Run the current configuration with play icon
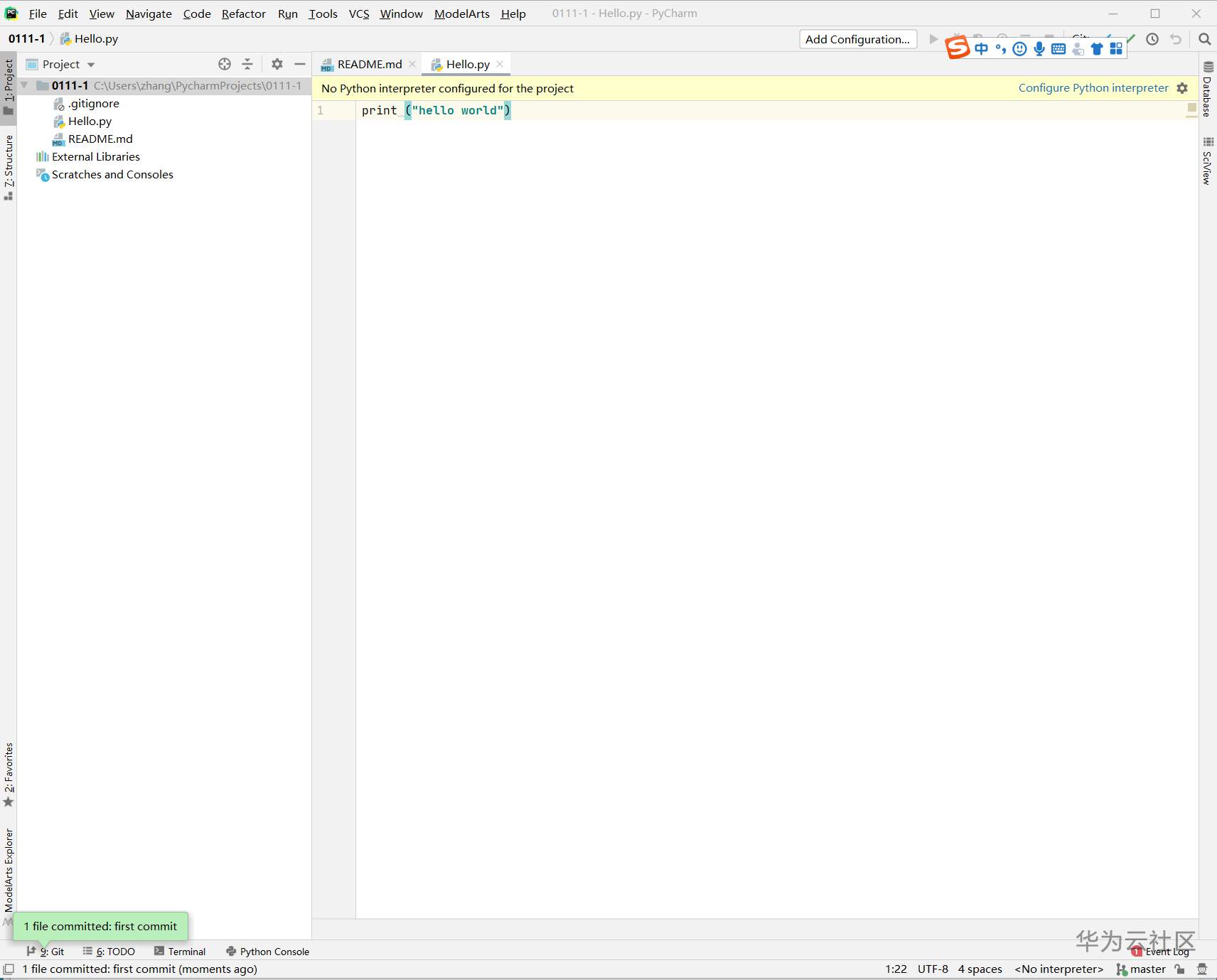 point(933,39)
